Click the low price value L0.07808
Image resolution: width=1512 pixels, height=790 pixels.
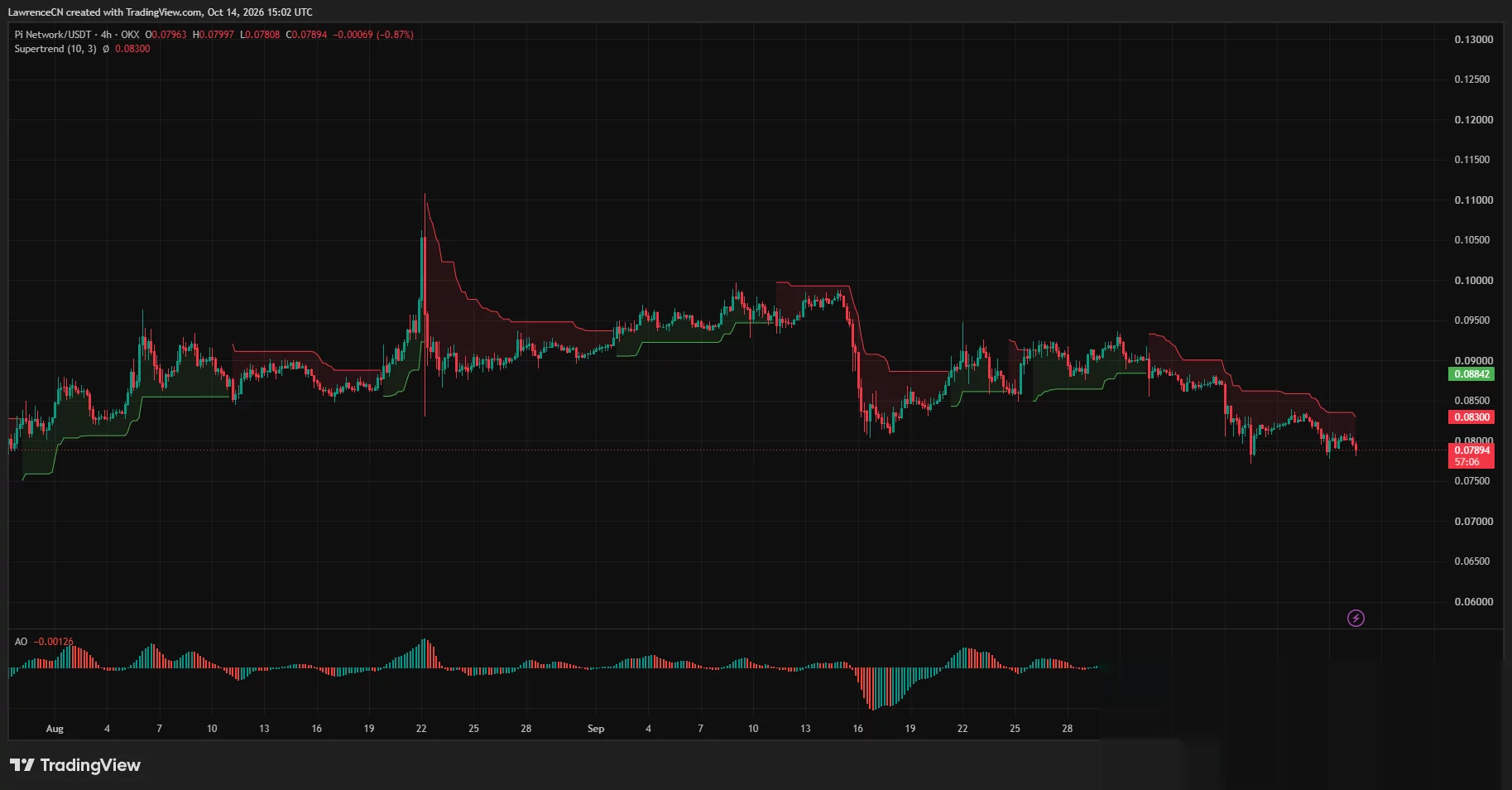tap(260, 35)
